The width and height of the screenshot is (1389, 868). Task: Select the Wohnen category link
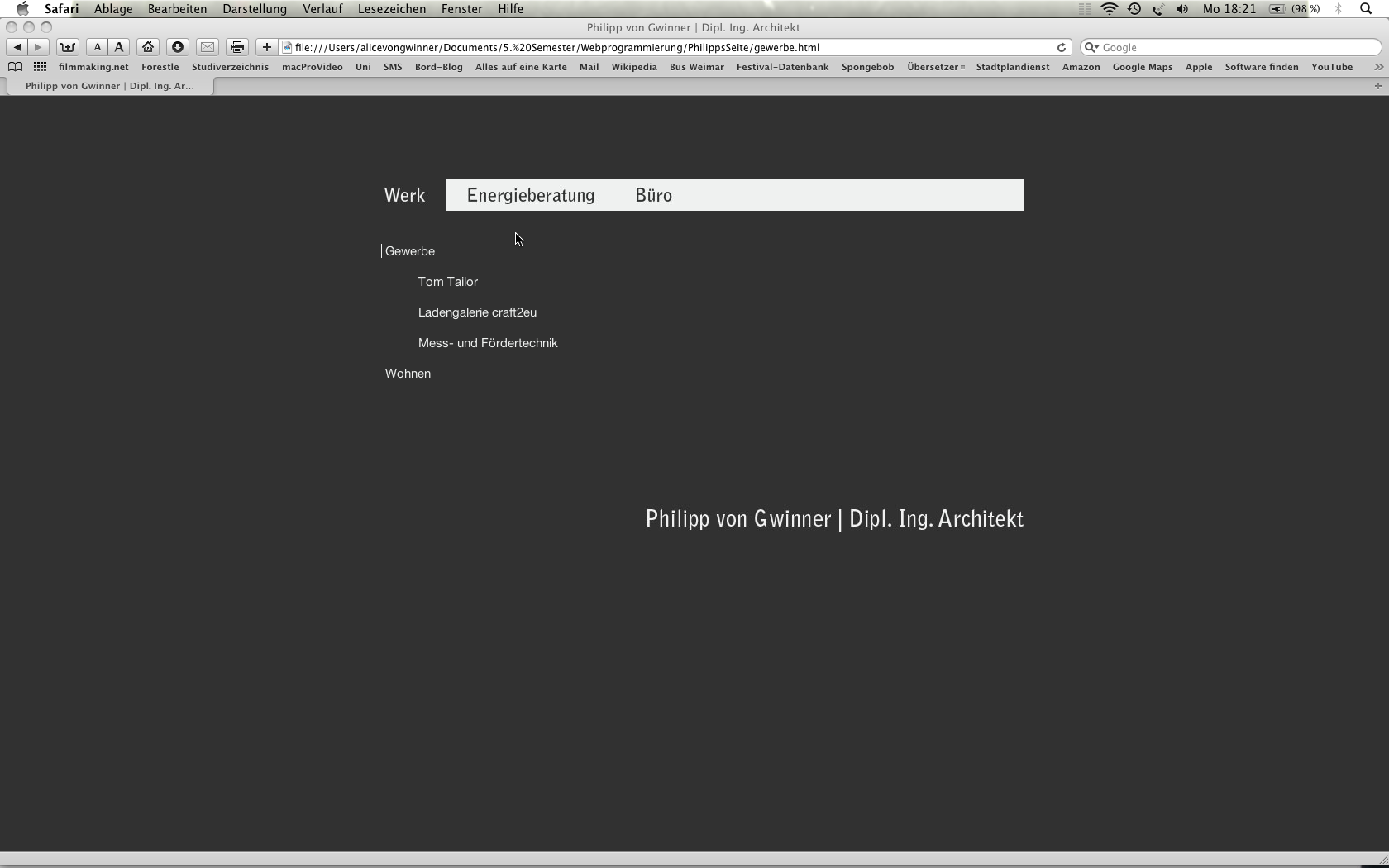(408, 374)
